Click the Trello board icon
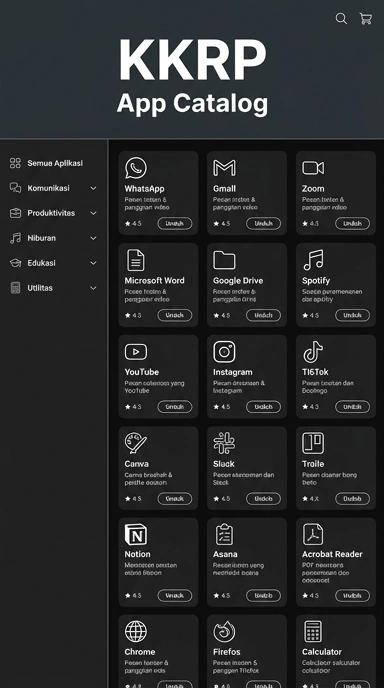384x688 pixels. [313, 443]
